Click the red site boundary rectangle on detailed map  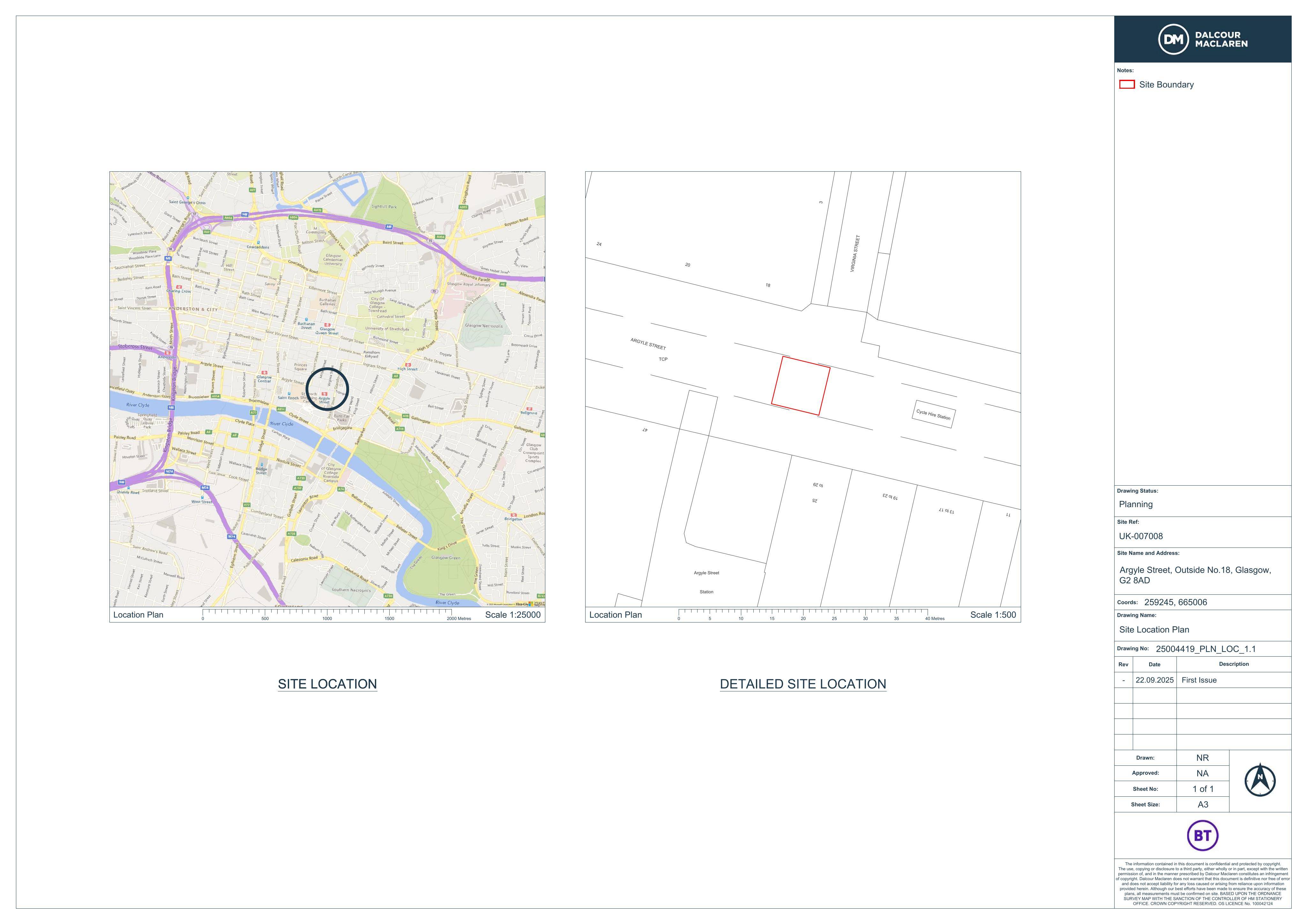(x=800, y=385)
